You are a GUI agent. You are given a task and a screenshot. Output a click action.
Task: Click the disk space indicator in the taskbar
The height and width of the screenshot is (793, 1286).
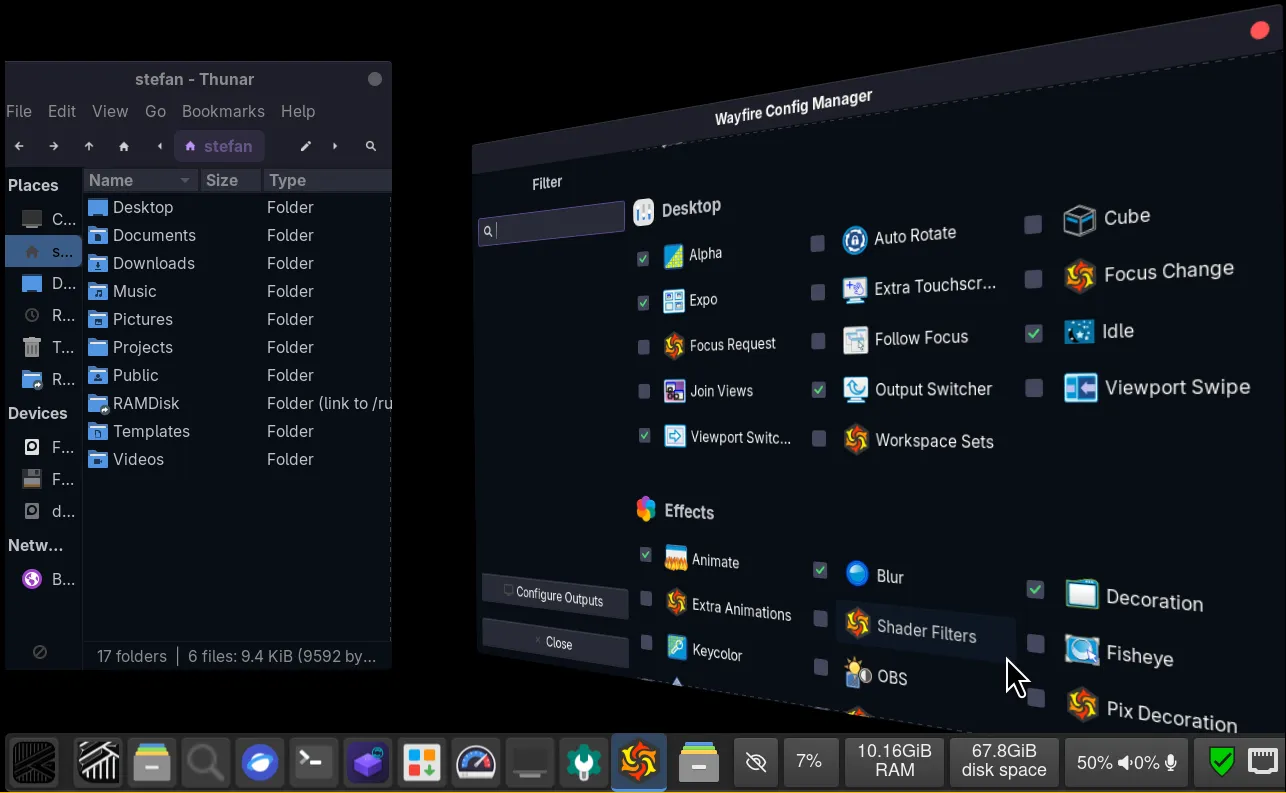1004,763
